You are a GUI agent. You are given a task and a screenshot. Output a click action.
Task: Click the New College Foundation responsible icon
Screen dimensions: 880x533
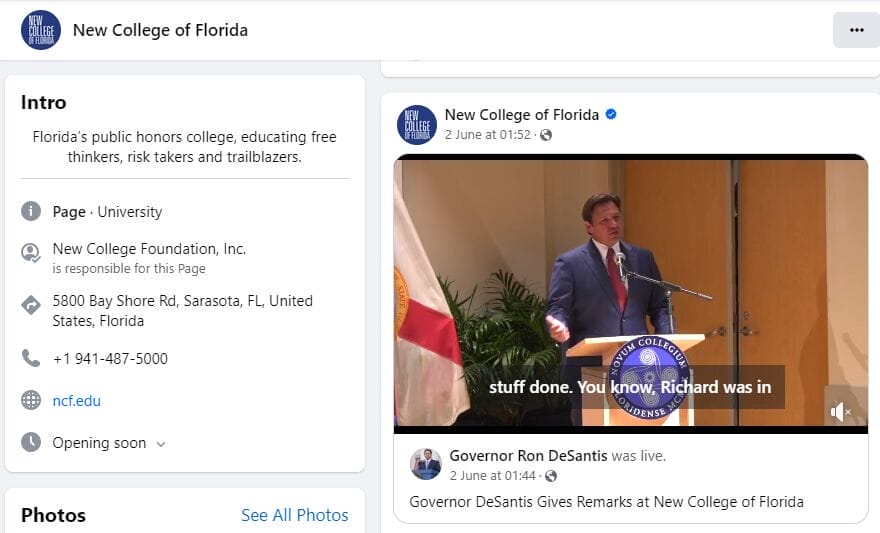coord(31,253)
